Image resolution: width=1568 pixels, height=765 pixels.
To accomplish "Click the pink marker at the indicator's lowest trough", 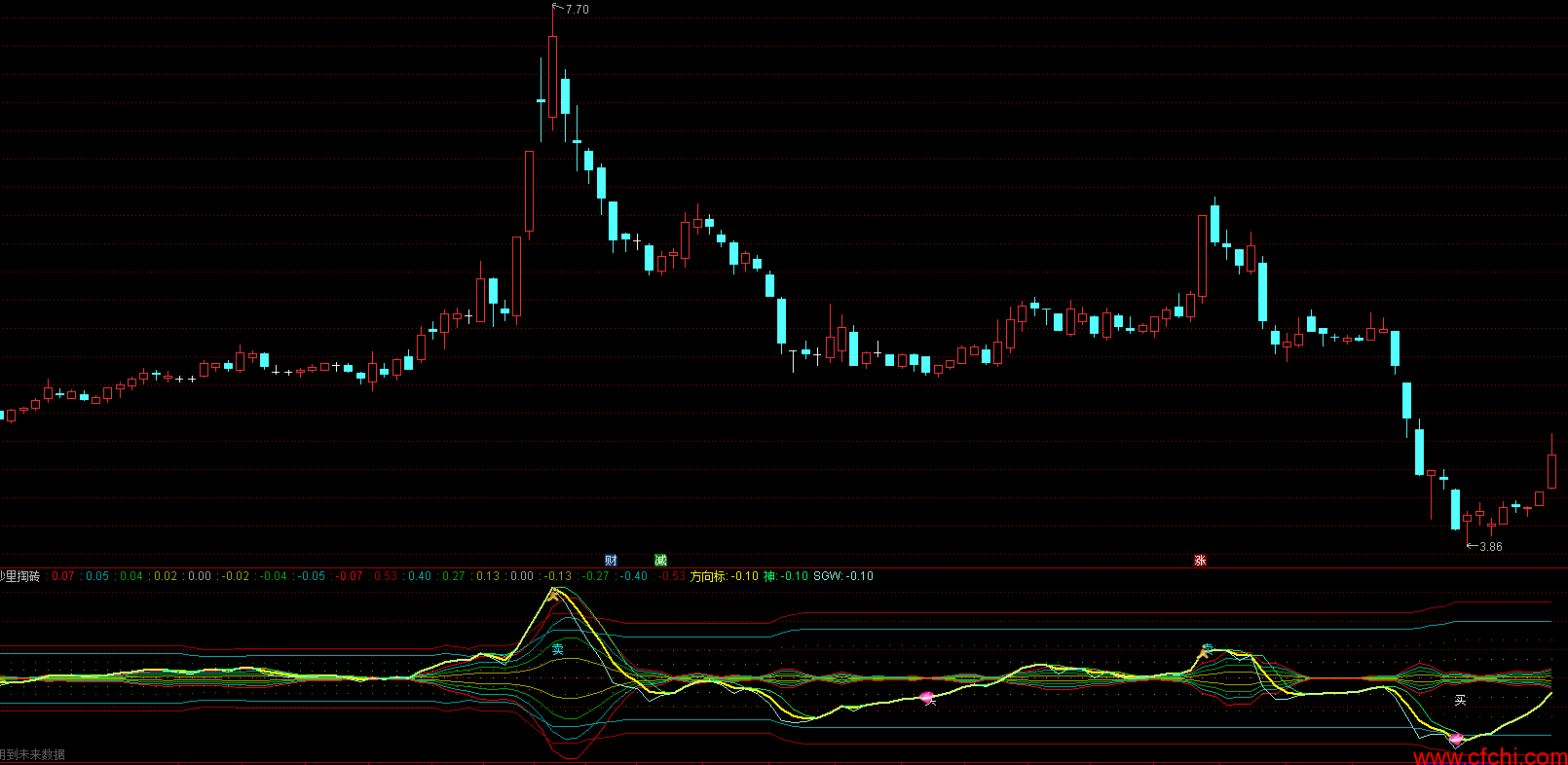I will 1456,740.
